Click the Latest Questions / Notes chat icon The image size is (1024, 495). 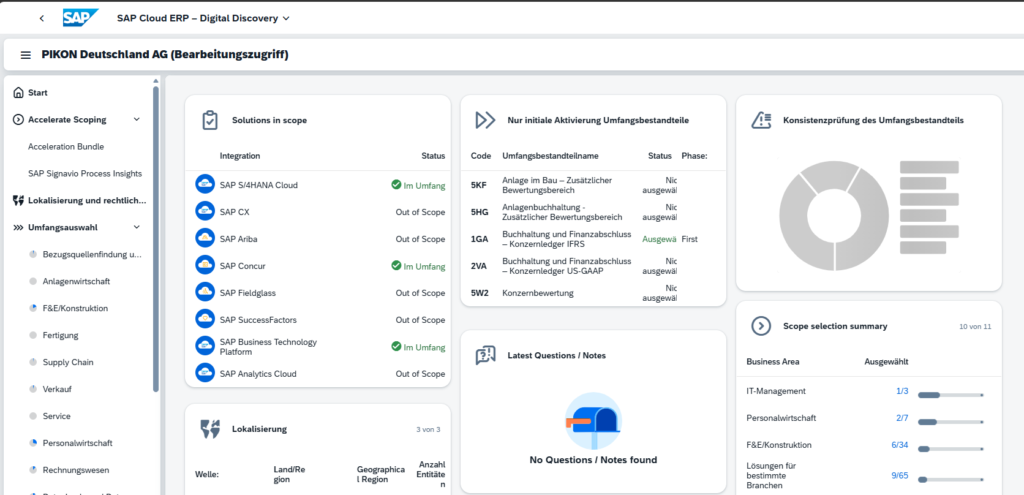485,355
